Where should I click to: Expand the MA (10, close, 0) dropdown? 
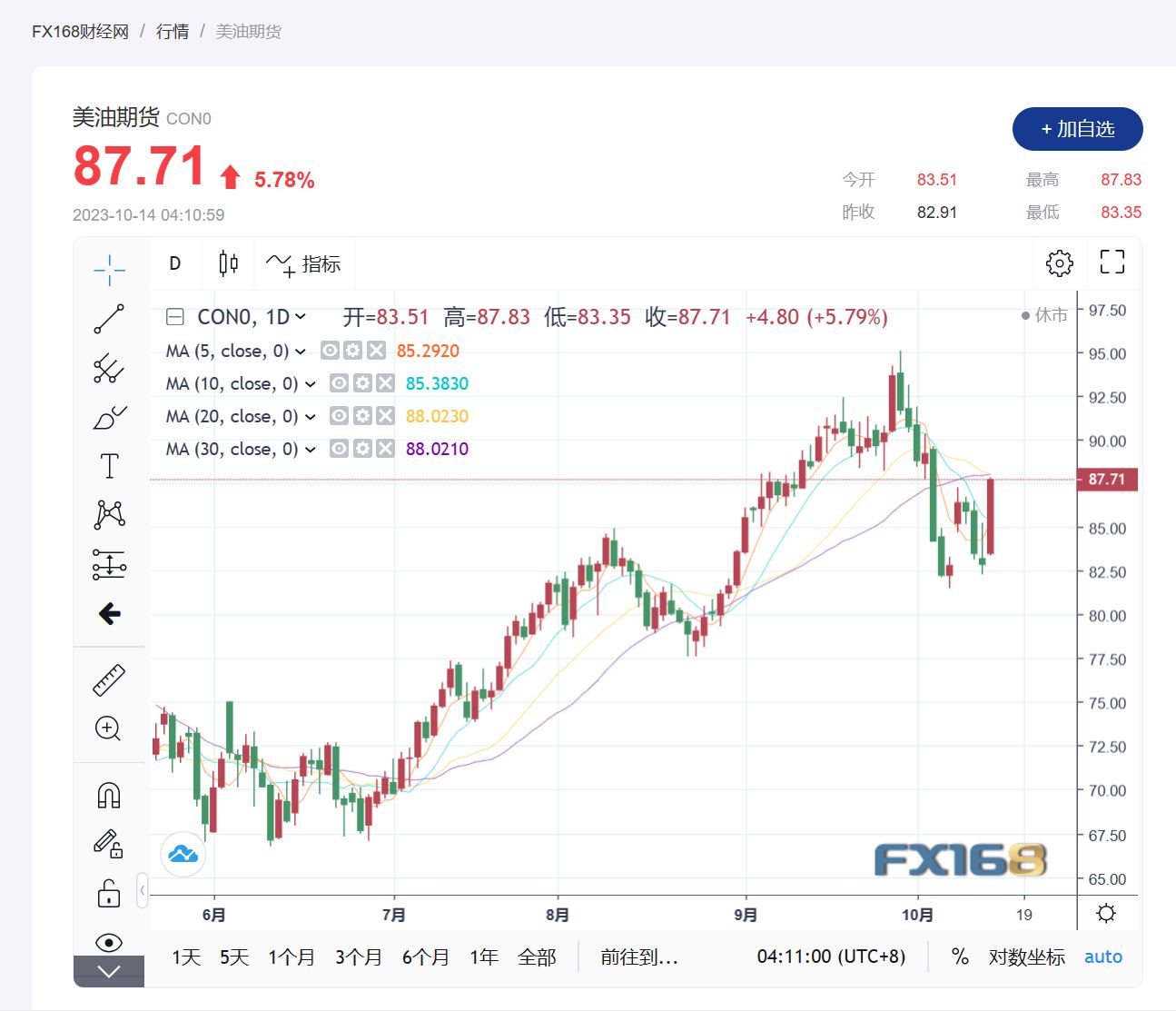[310, 384]
